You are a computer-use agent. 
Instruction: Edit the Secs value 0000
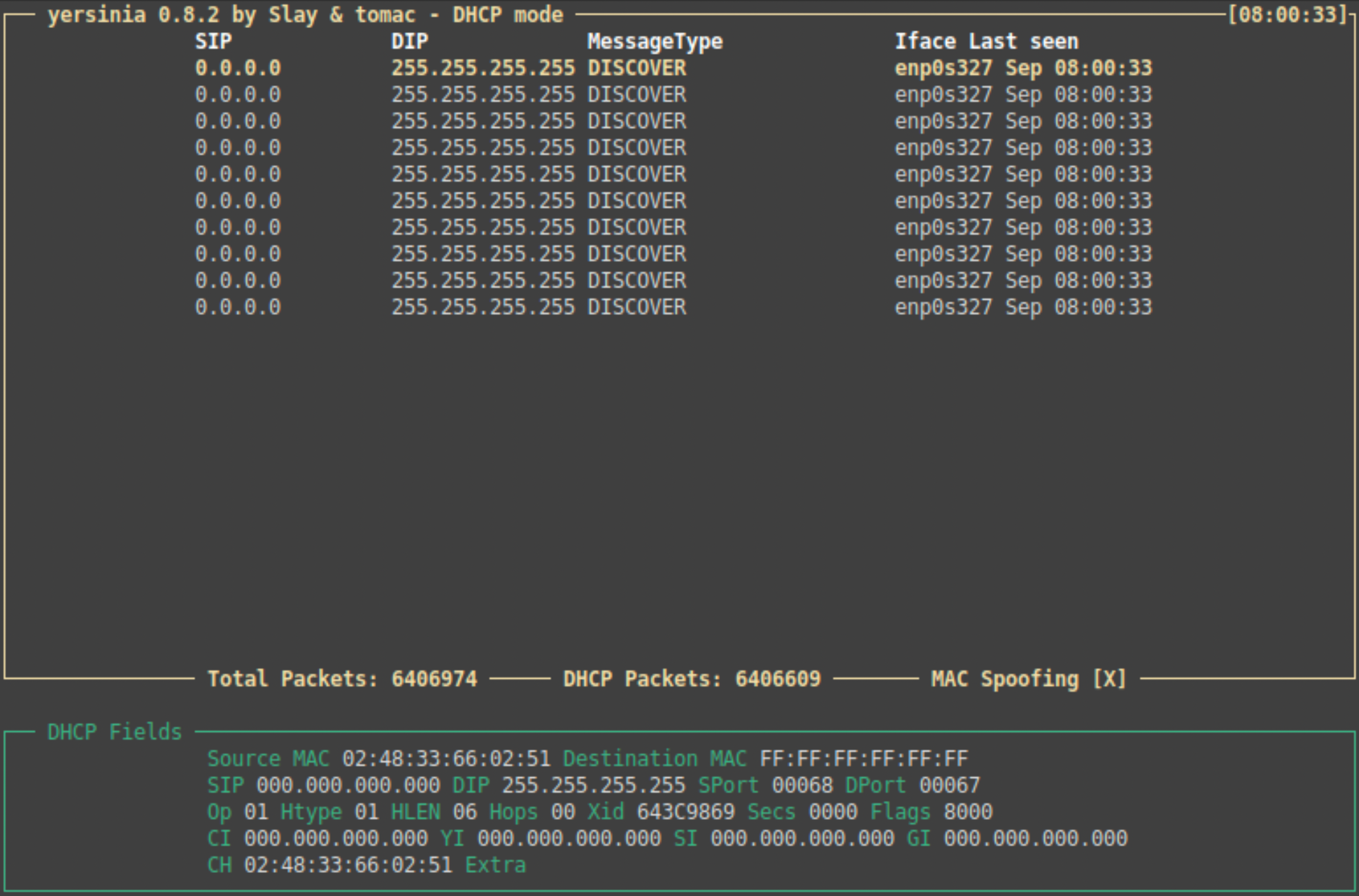tap(833, 812)
